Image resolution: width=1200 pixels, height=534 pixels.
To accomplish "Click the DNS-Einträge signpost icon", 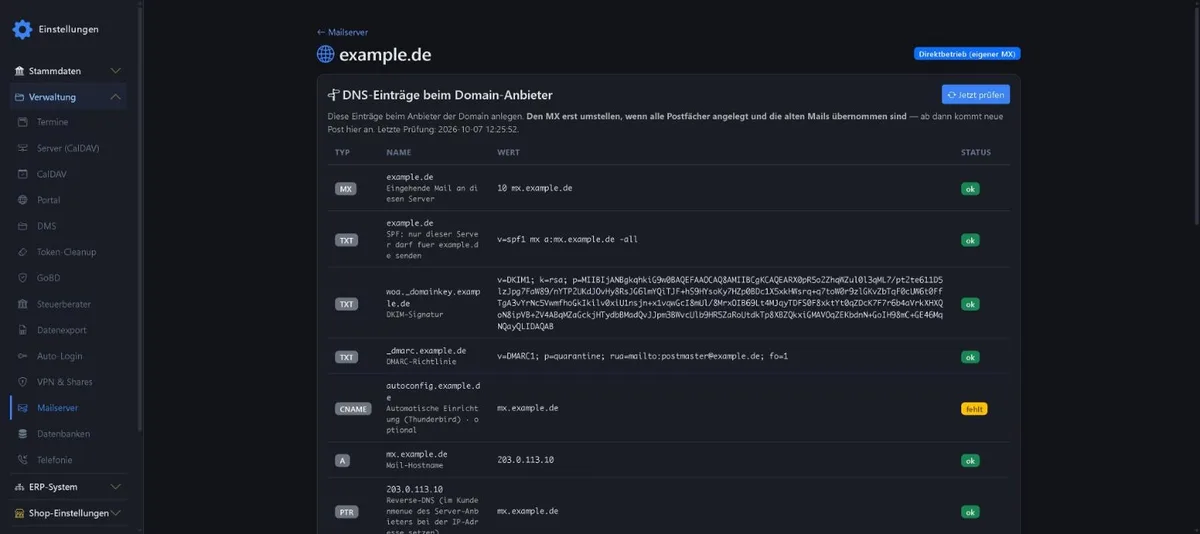I will 334,95.
